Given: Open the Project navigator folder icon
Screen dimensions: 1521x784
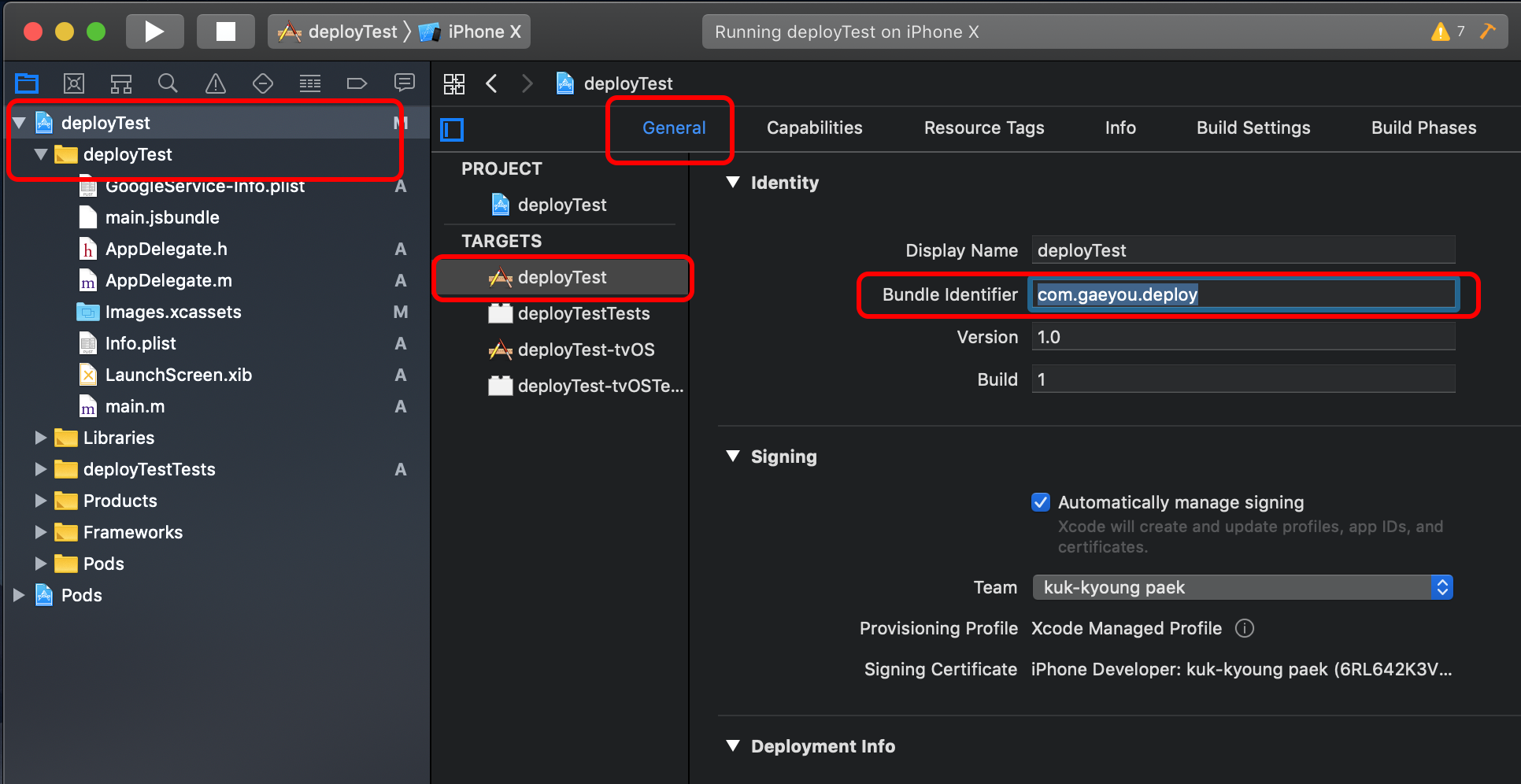Looking at the screenshot, I should pos(27,83).
